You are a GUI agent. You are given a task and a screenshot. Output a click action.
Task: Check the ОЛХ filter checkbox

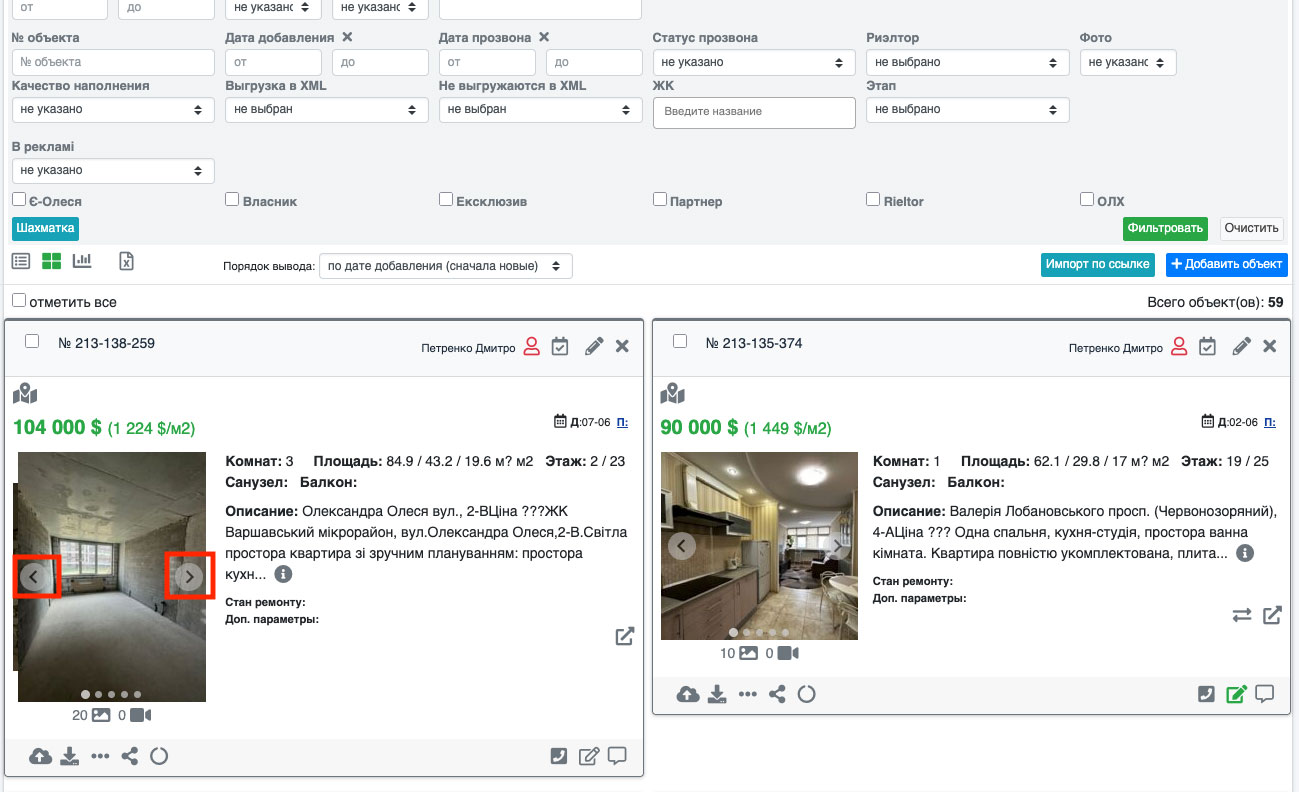point(1087,200)
